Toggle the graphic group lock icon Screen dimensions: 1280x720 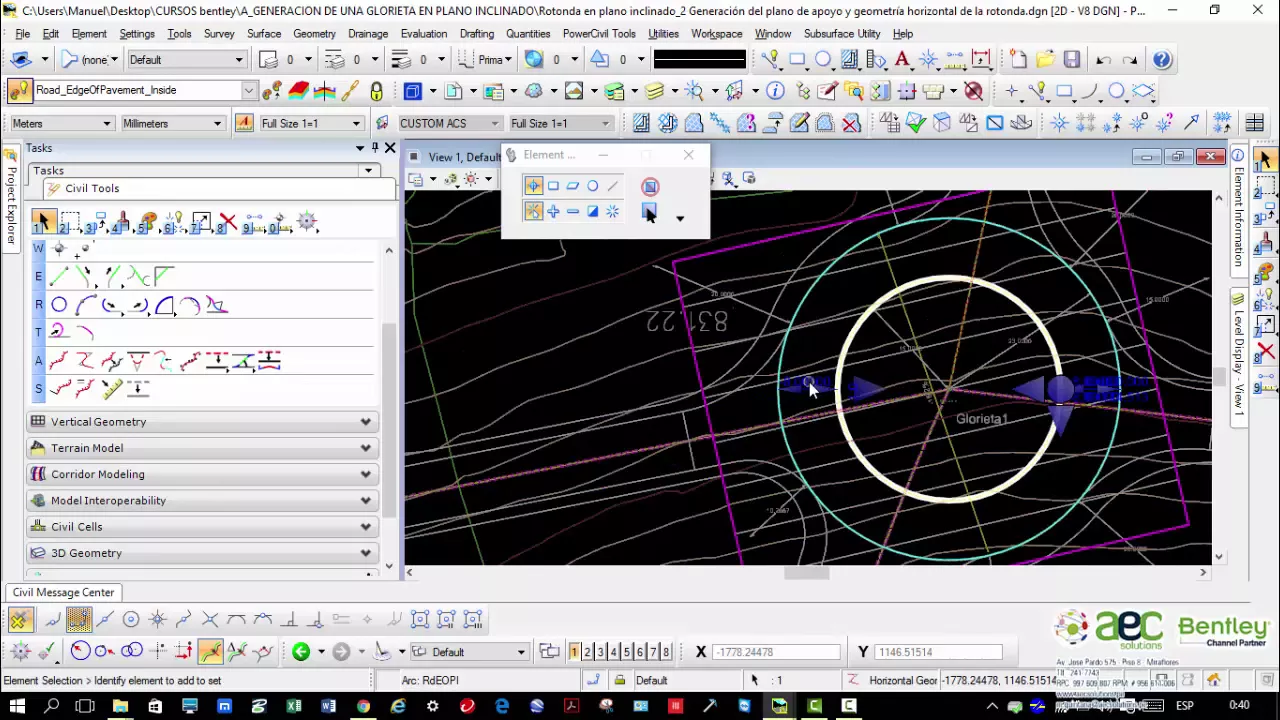tap(376, 92)
